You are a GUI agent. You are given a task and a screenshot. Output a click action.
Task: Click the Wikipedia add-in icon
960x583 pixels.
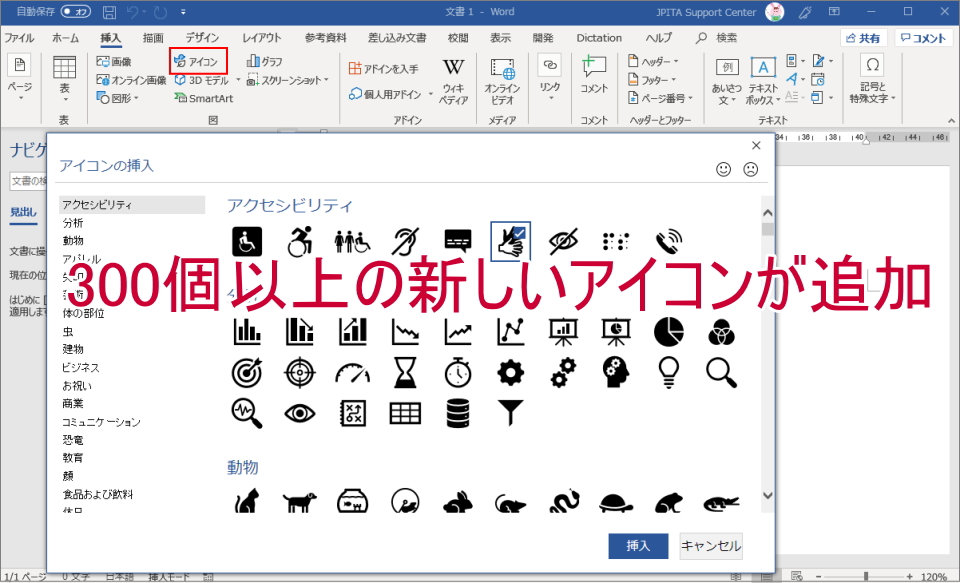[453, 81]
